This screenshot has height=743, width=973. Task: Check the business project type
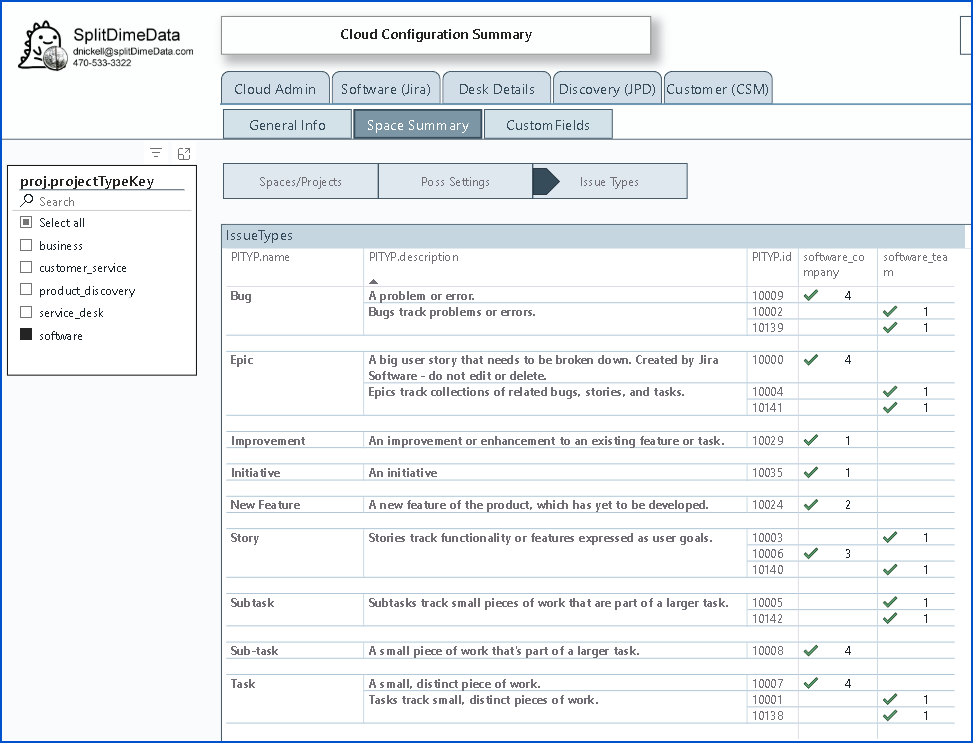tap(26, 245)
